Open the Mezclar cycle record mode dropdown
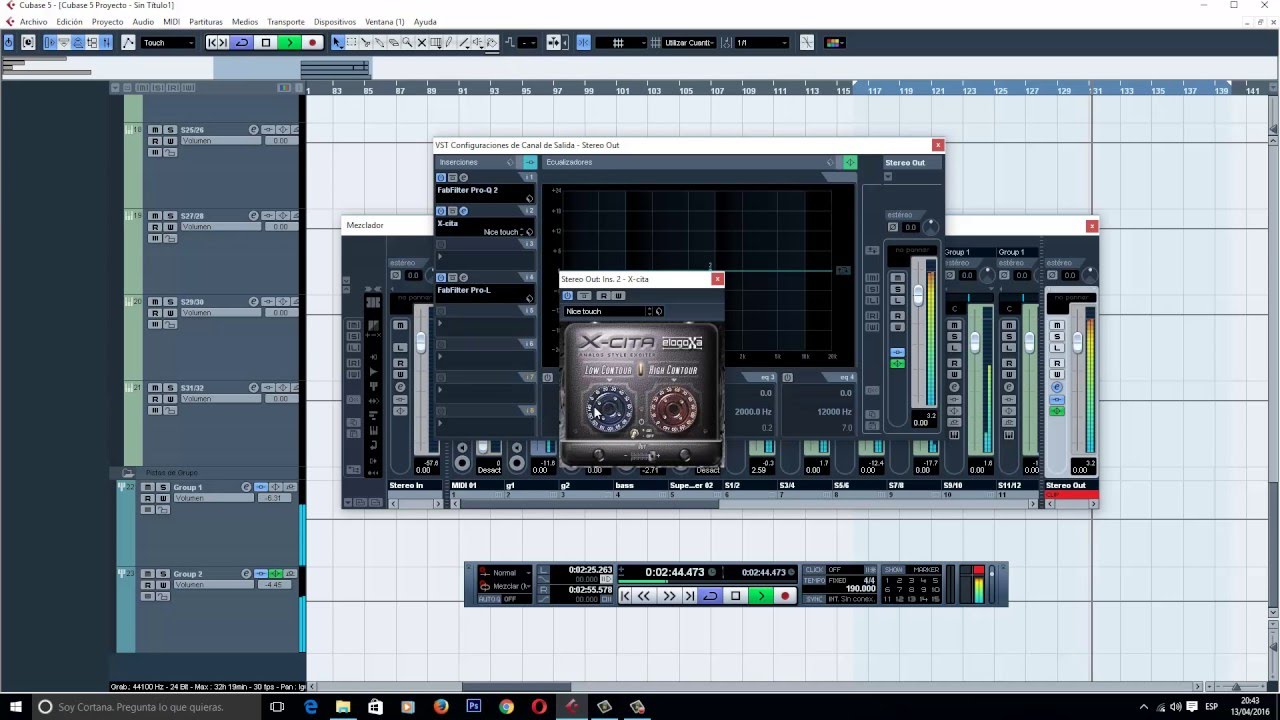This screenshot has width=1280, height=720. 504,586
